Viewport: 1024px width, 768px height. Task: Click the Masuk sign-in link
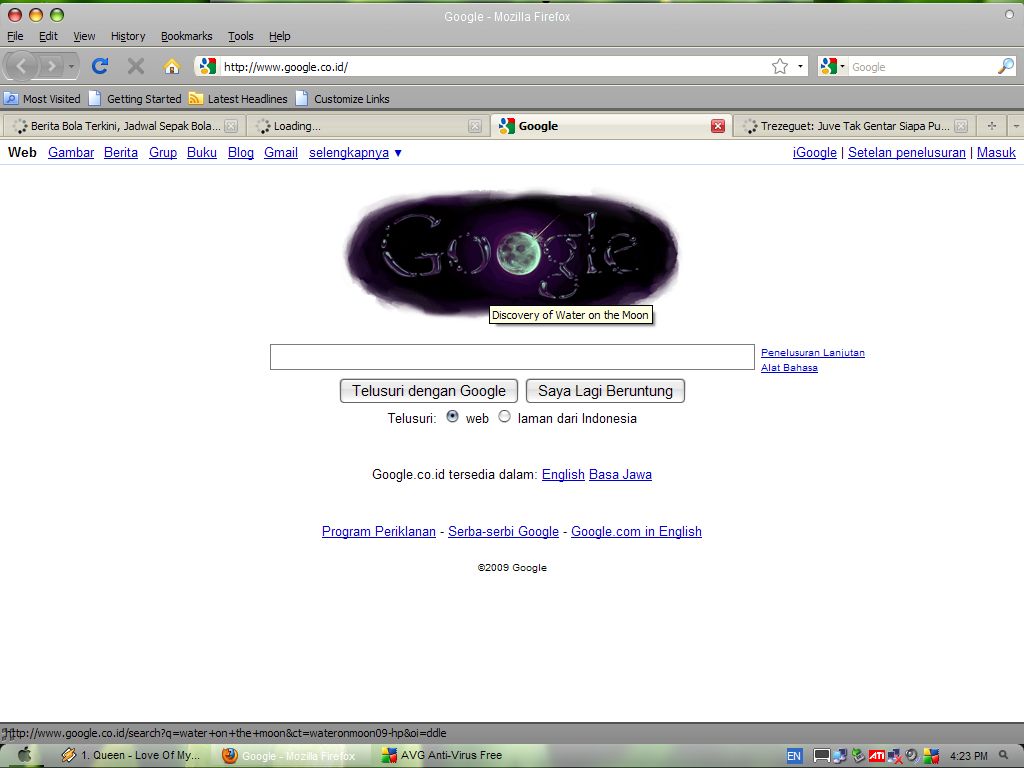(x=996, y=153)
